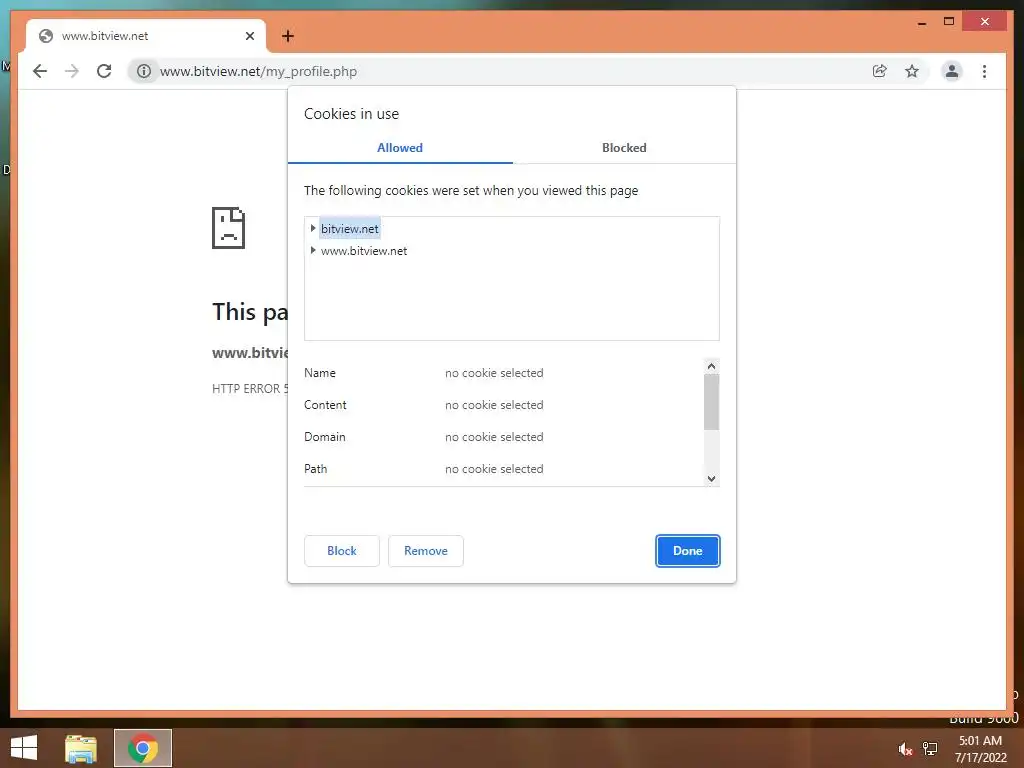Image resolution: width=1024 pixels, height=768 pixels.
Task: Select the www.bitview.net tree item
Action: pyautogui.click(x=364, y=251)
